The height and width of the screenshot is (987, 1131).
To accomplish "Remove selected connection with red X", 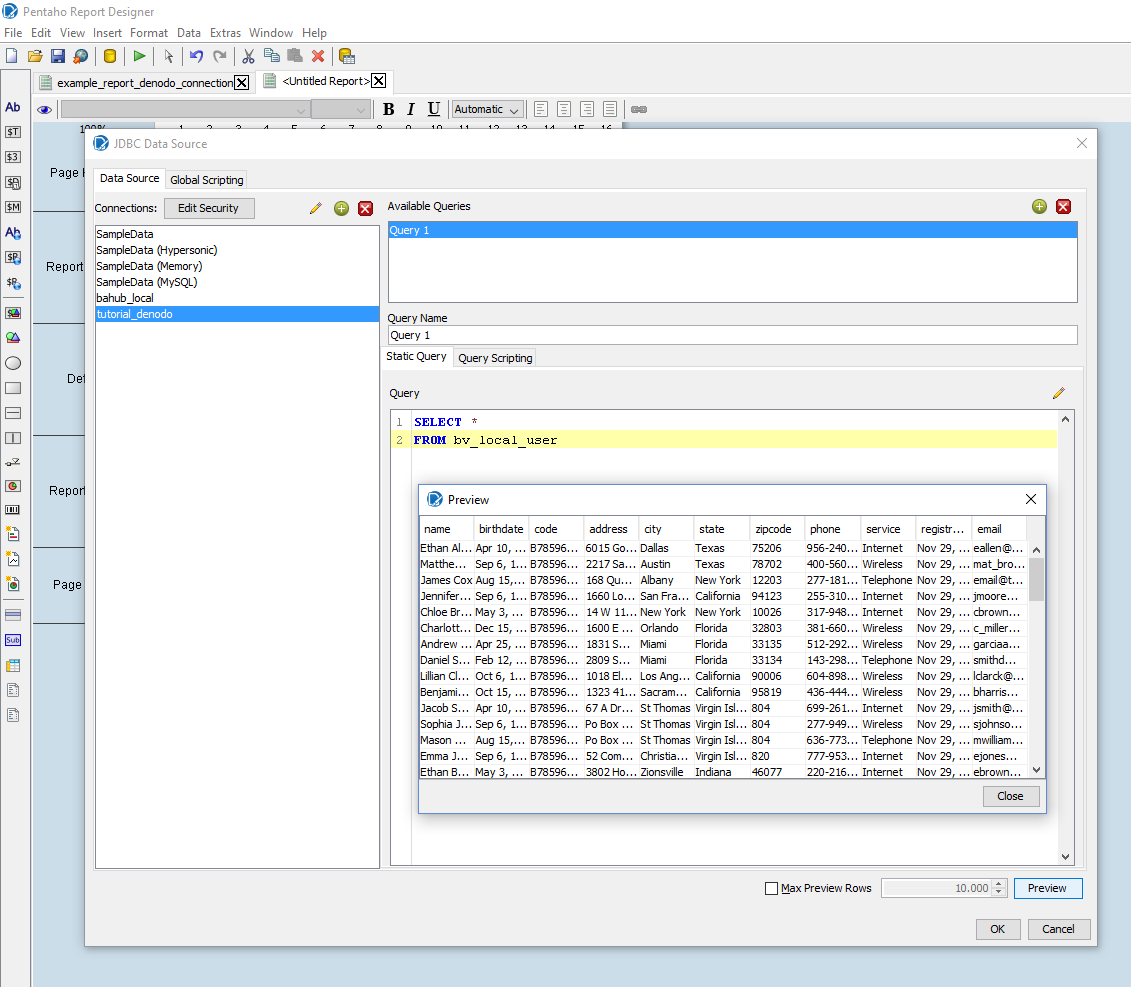I will (x=366, y=208).
